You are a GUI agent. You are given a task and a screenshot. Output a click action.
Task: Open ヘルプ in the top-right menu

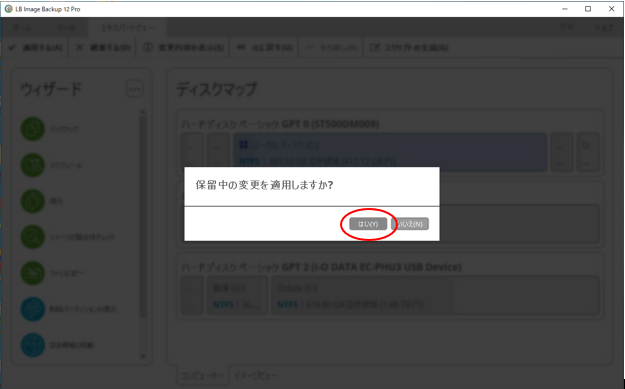coord(604,27)
